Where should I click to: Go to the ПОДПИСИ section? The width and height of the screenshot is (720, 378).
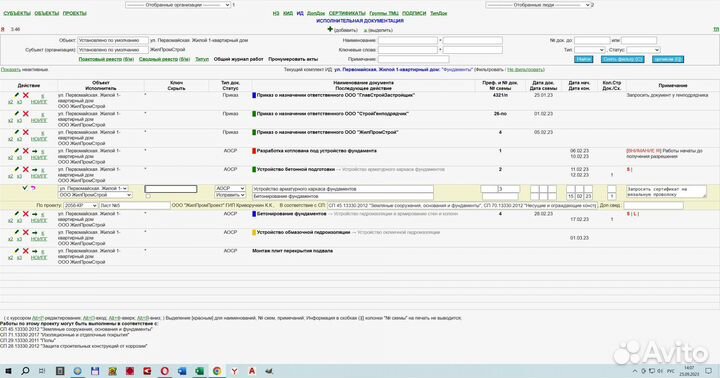click(414, 13)
